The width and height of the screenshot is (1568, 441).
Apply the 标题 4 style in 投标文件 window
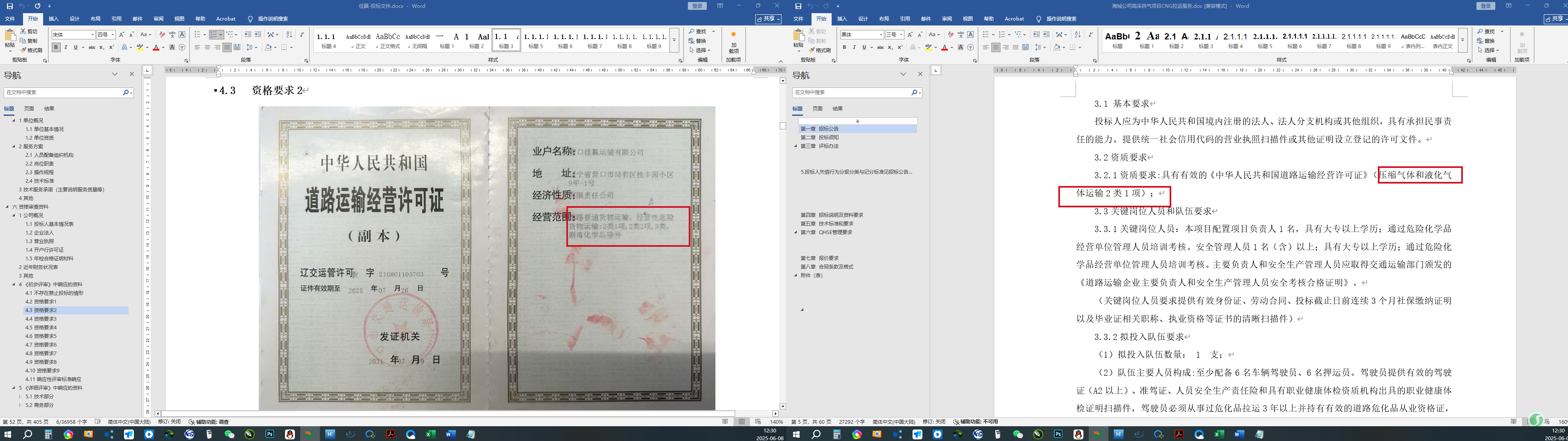pyautogui.click(x=328, y=41)
